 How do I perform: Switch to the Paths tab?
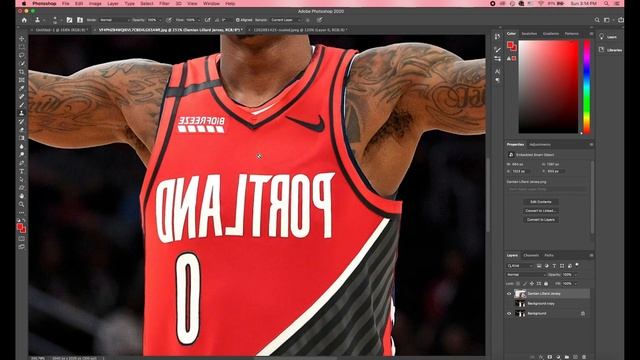tap(549, 256)
